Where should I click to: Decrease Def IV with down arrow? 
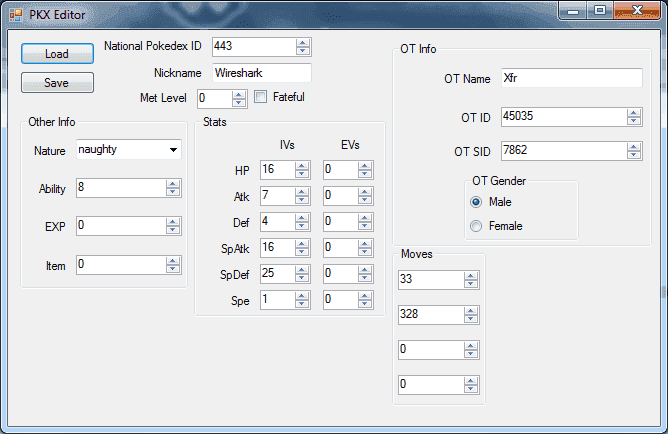(302, 226)
